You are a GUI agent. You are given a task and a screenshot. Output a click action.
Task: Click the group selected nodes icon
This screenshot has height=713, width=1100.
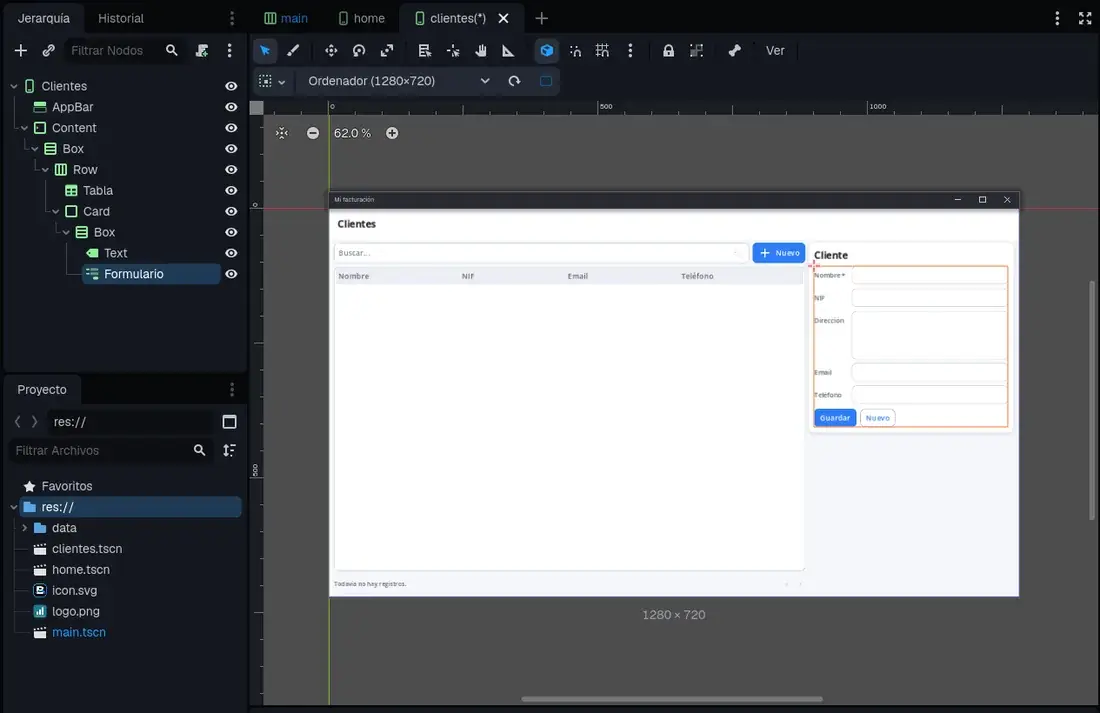coord(696,51)
